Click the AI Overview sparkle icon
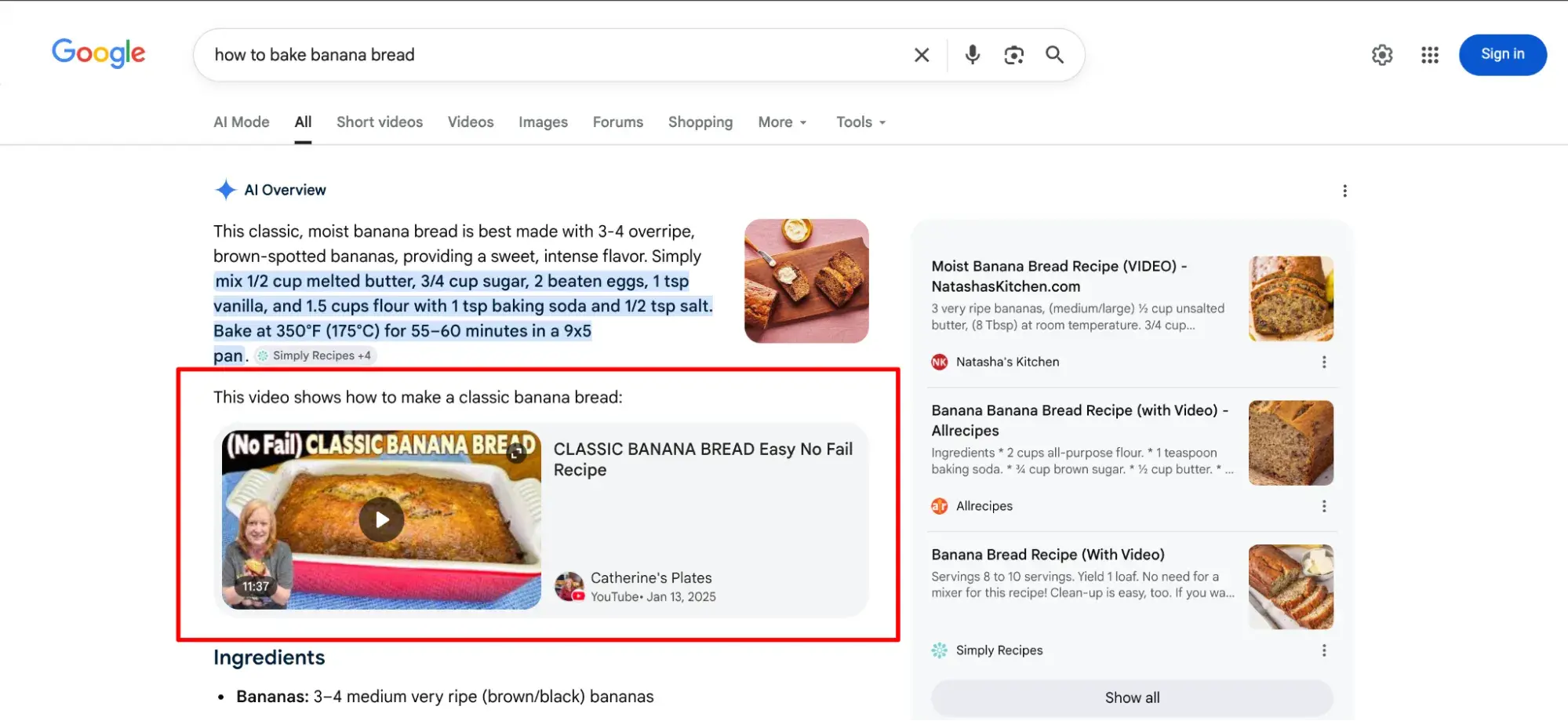This screenshot has width=1568, height=721. [225, 190]
